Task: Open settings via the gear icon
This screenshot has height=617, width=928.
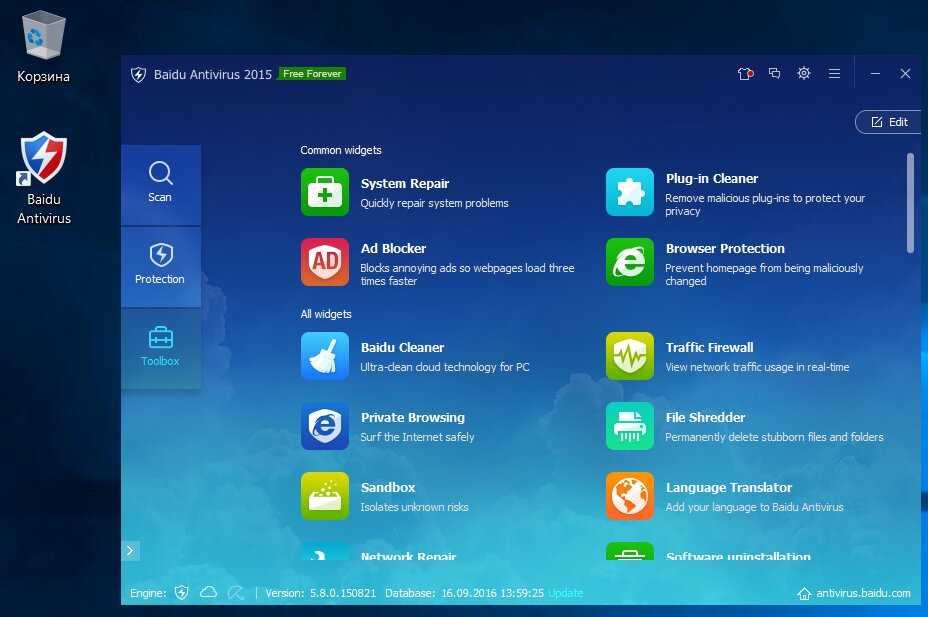Action: click(x=804, y=73)
